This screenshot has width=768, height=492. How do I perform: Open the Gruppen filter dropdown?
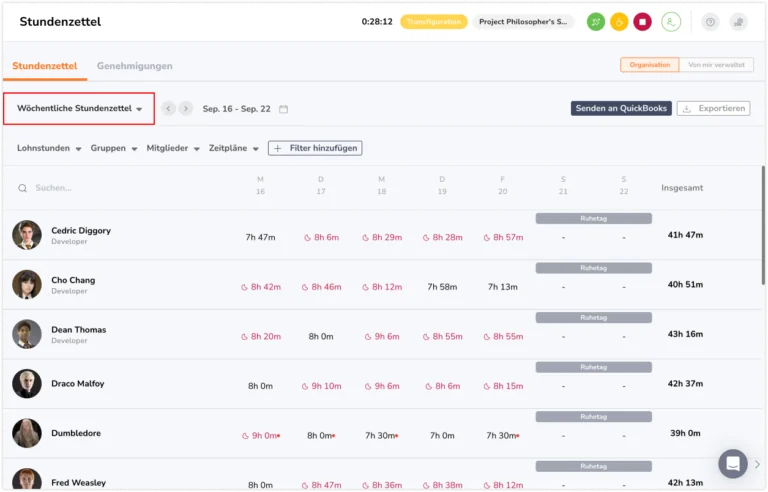[x=114, y=148]
